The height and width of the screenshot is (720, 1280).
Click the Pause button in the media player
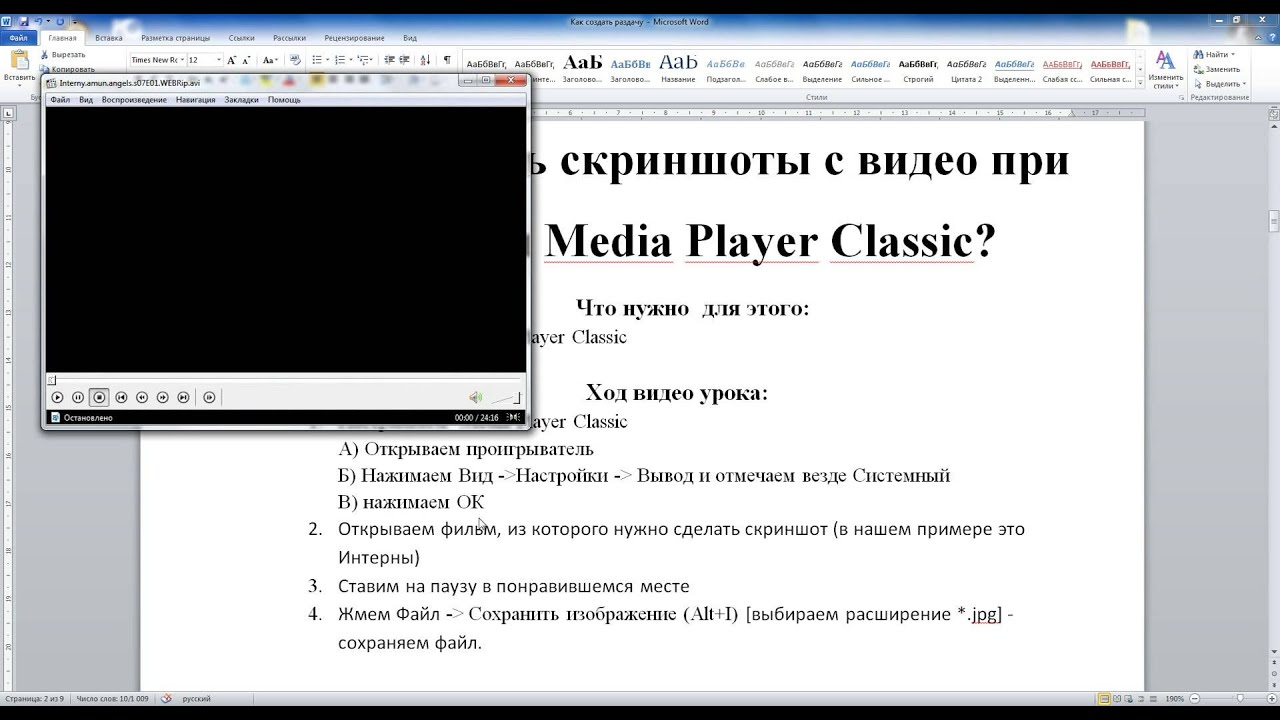click(x=78, y=397)
